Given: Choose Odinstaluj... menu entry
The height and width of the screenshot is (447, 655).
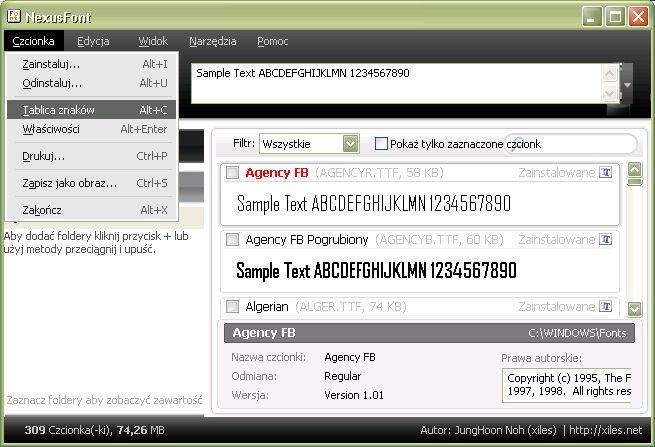Looking at the screenshot, I should click(92, 83).
